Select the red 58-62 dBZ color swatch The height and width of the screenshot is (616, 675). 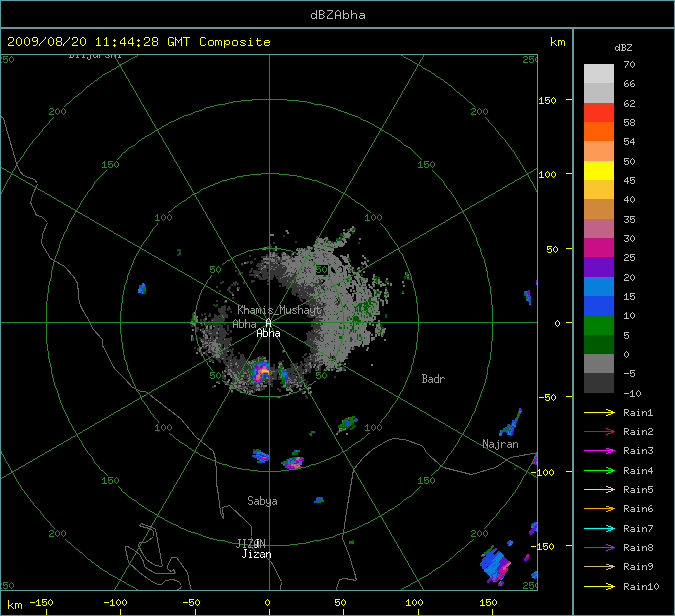pyautogui.click(x=599, y=113)
